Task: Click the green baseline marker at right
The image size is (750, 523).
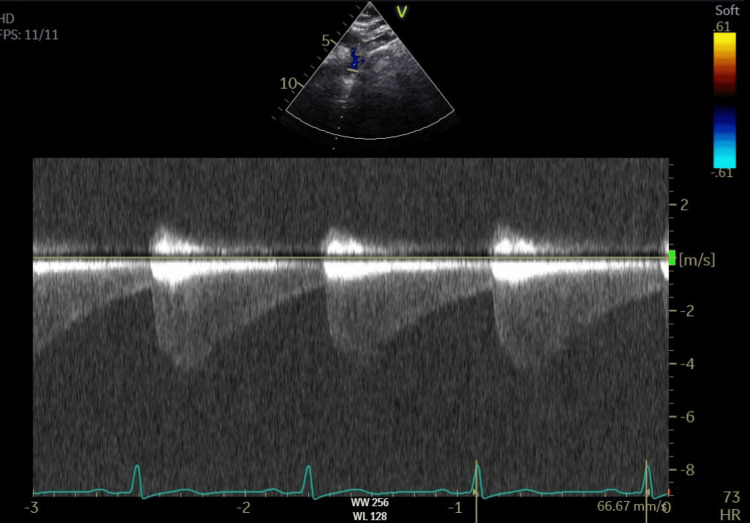Action: tap(672, 258)
